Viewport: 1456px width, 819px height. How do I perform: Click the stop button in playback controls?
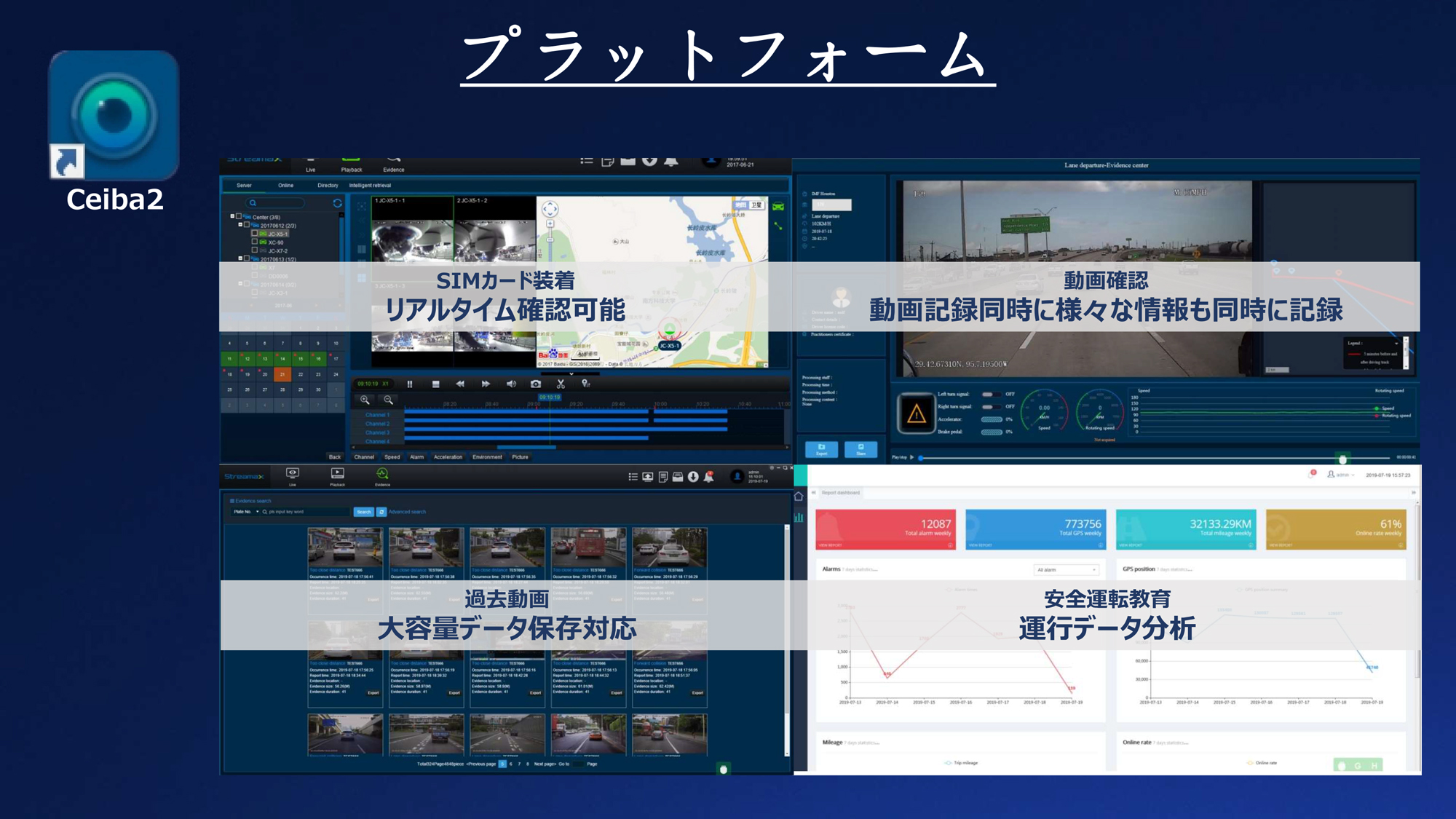coord(435,384)
